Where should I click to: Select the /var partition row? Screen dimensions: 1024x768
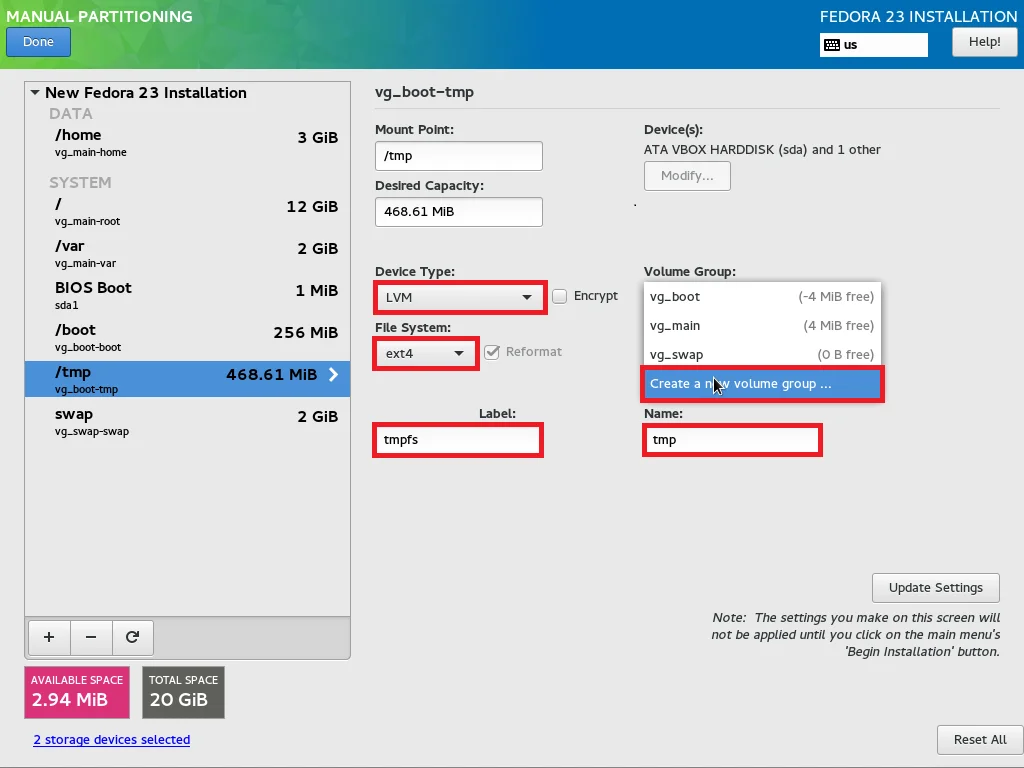tap(187, 253)
